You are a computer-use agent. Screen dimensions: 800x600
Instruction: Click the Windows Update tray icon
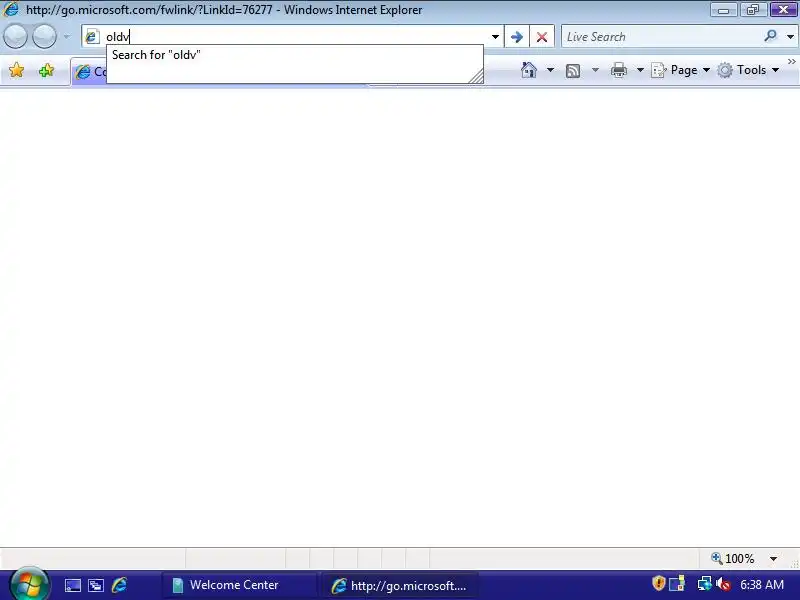[x=677, y=583]
